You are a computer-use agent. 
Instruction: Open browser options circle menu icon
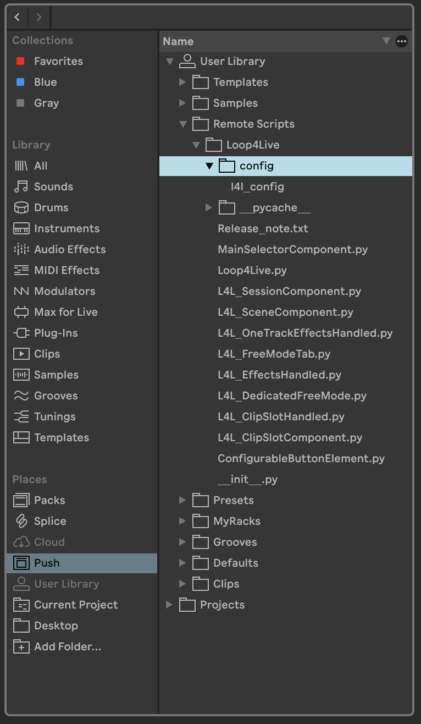pyautogui.click(x=402, y=41)
